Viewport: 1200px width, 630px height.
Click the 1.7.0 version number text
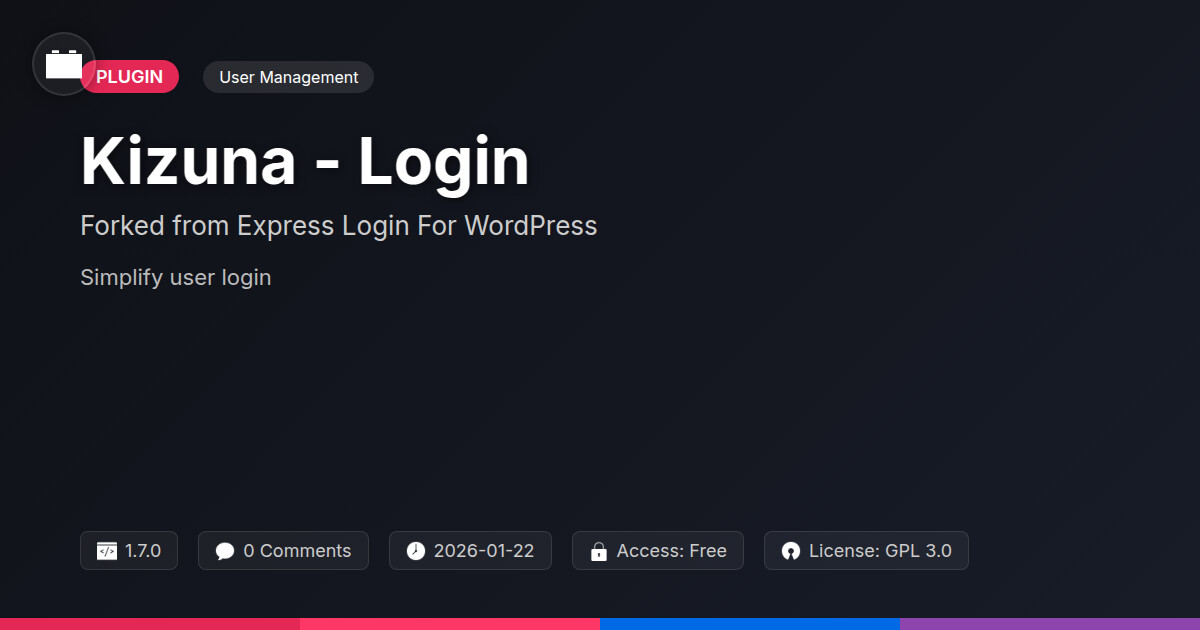(143, 551)
